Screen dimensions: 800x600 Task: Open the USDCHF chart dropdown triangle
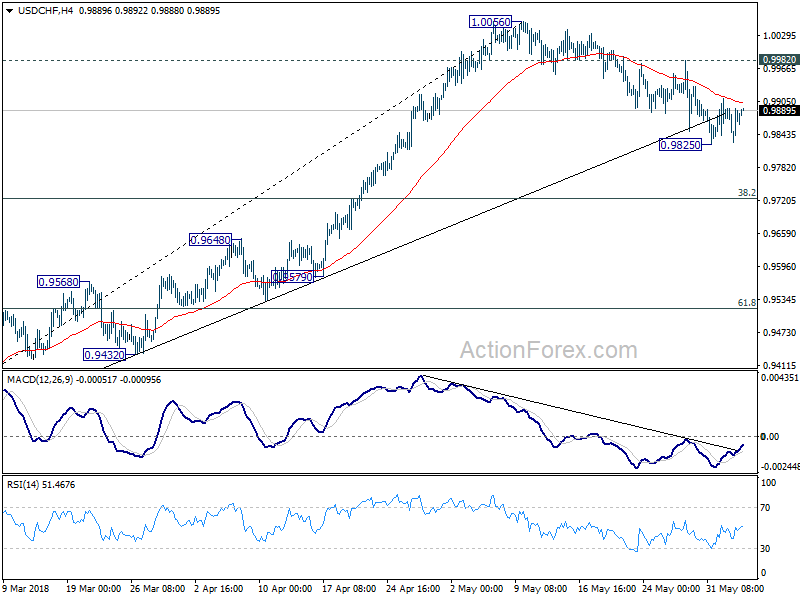(x=10, y=11)
